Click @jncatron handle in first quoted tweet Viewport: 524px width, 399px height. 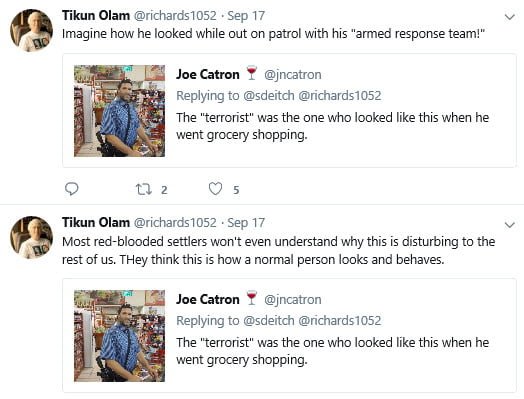(293, 75)
